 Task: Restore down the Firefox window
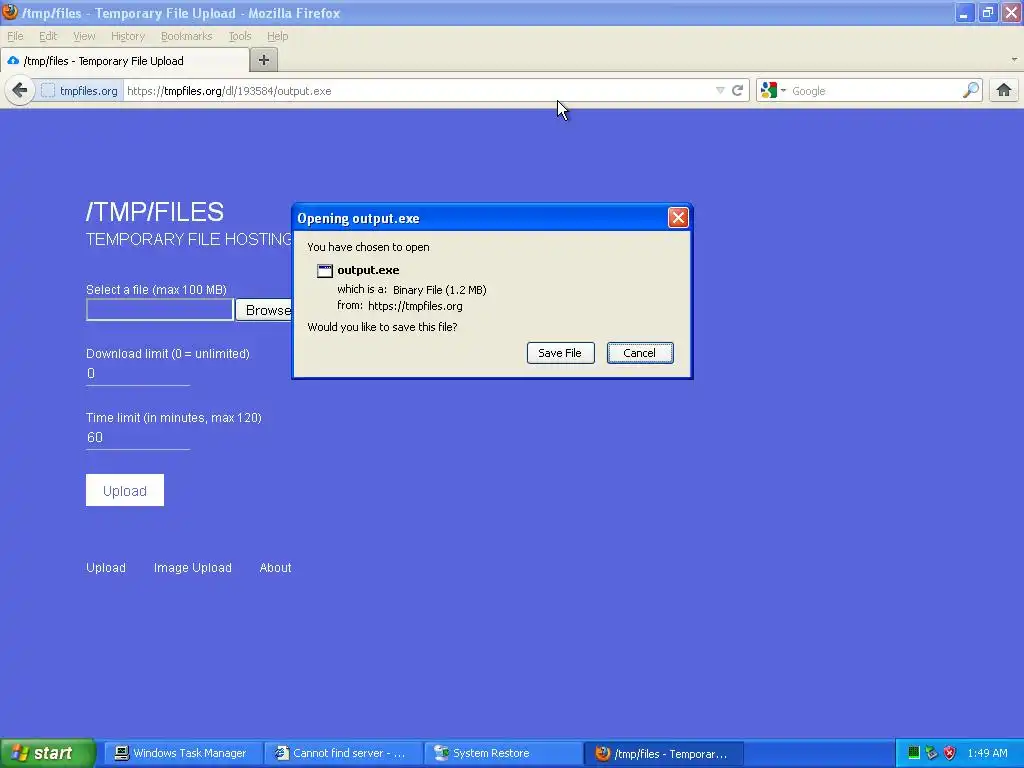click(x=987, y=12)
